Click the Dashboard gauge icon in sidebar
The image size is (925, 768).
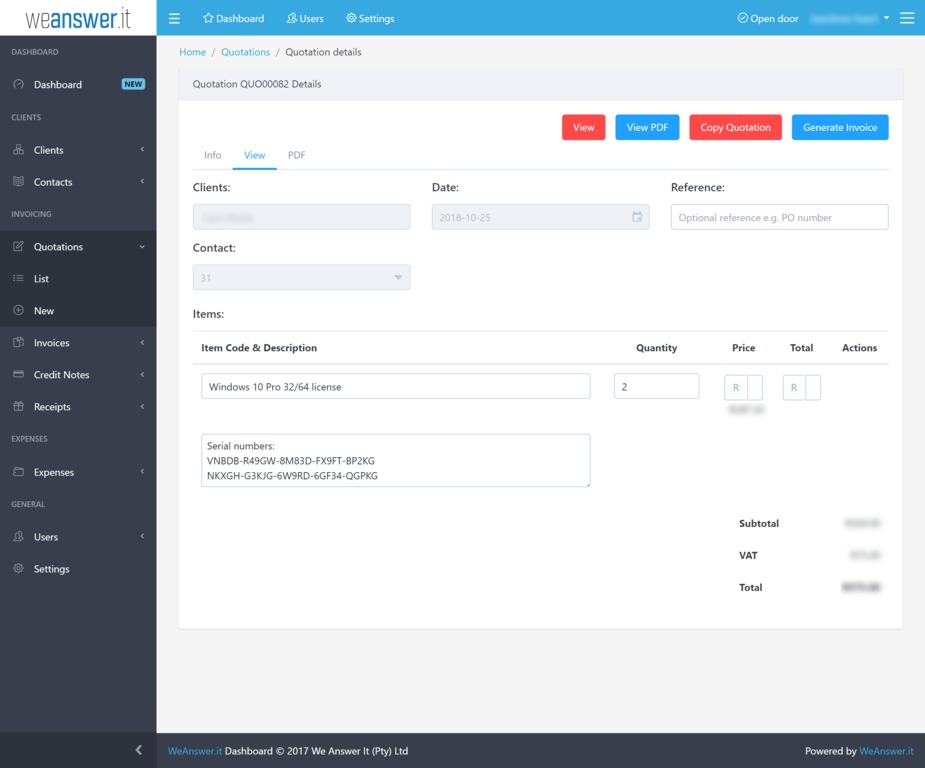click(x=19, y=84)
